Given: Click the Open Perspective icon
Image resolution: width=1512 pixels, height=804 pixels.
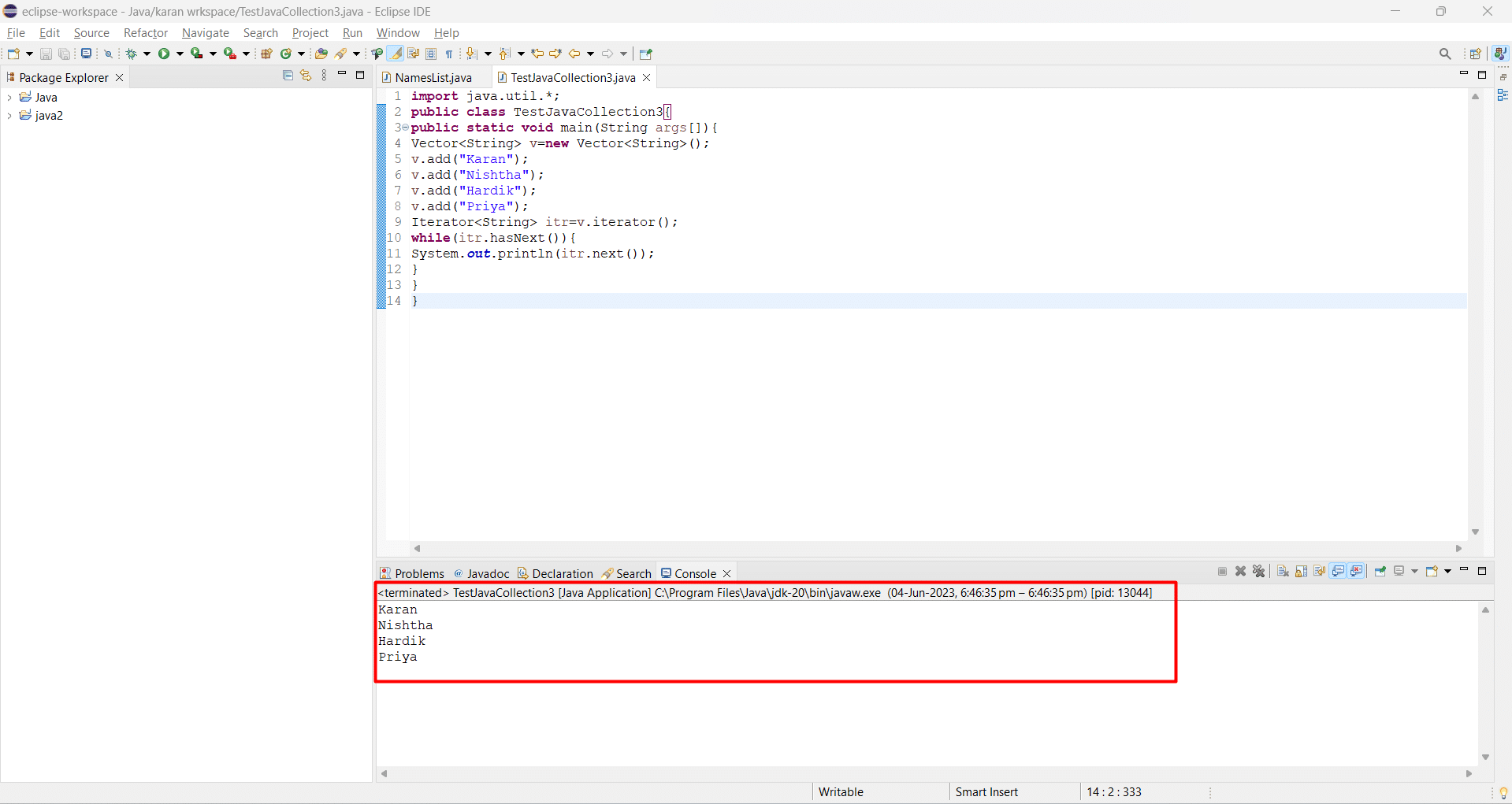Looking at the screenshot, I should tap(1476, 54).
